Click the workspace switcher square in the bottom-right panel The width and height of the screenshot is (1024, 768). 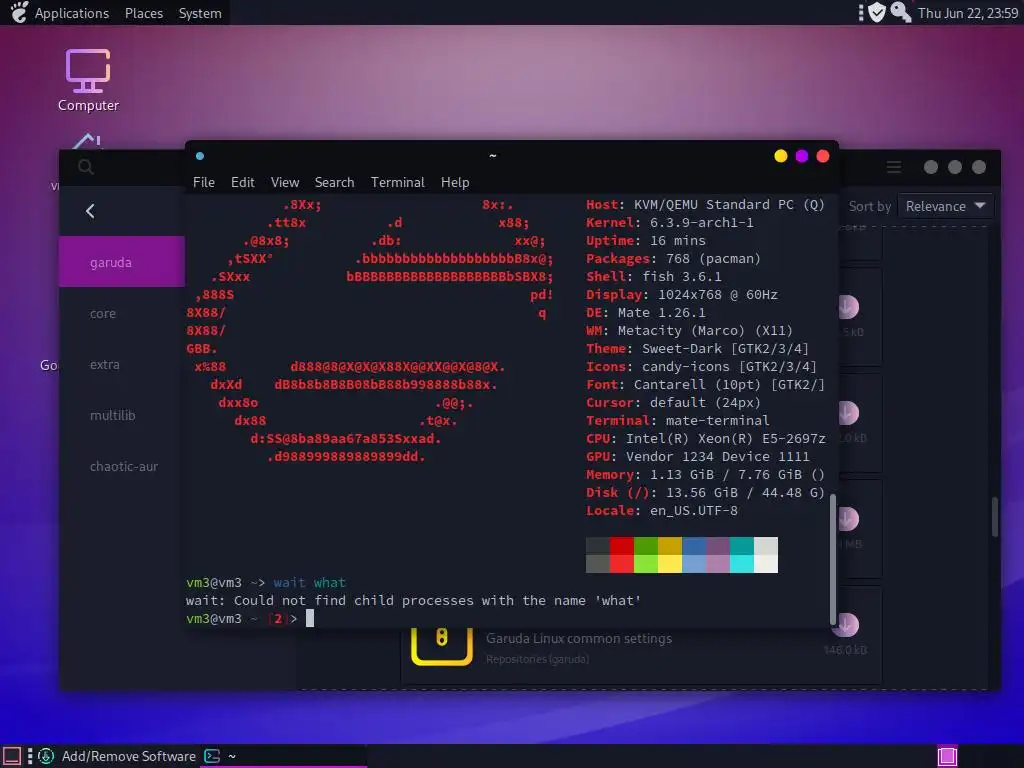pos(947,756)
